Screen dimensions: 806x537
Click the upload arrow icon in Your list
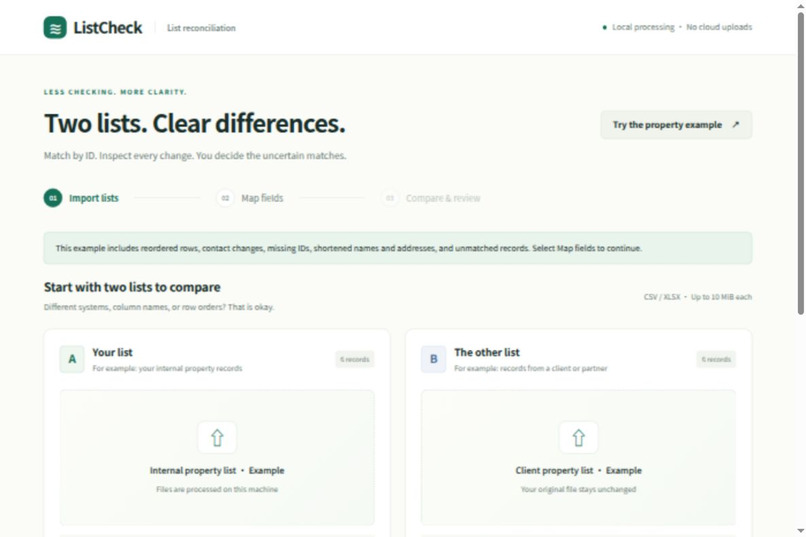click(217, 438)
